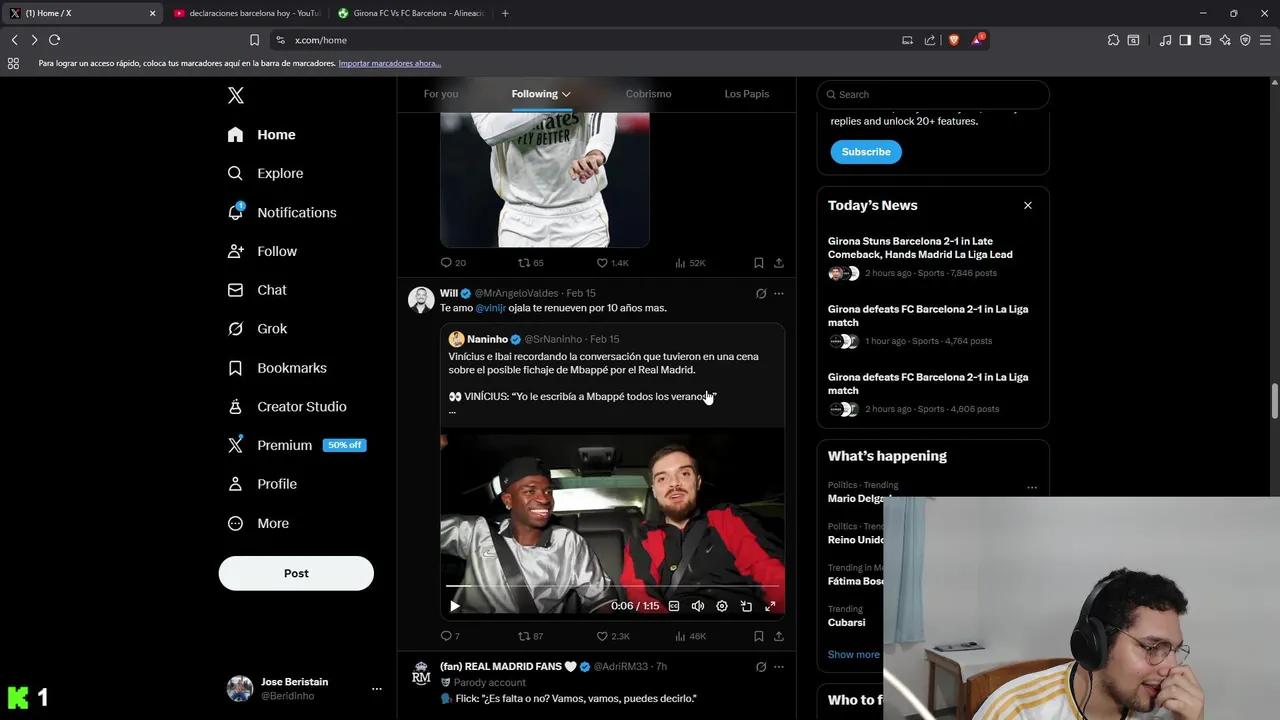
Task: Click the Search input field
Action: 933,94
